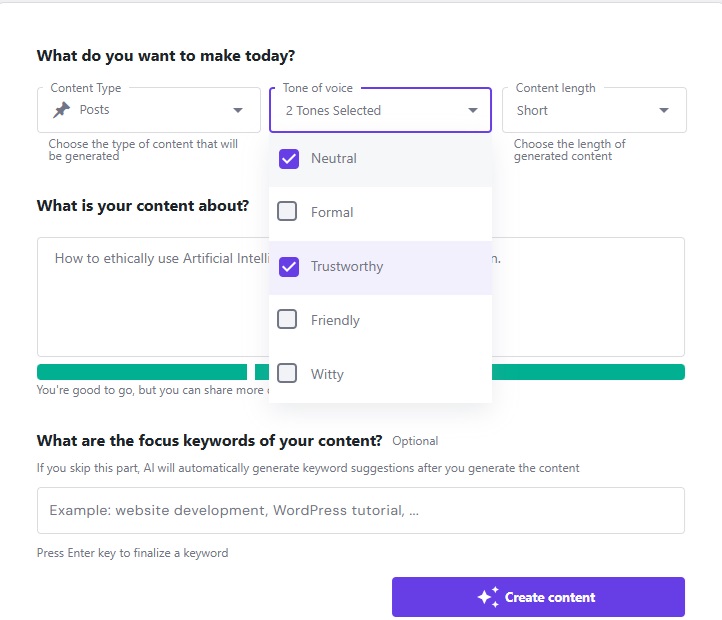Image resolution: width=722 pixels, height=620 pixels.
Task: Choose the Witty option label
Action: tap(327, 374)
